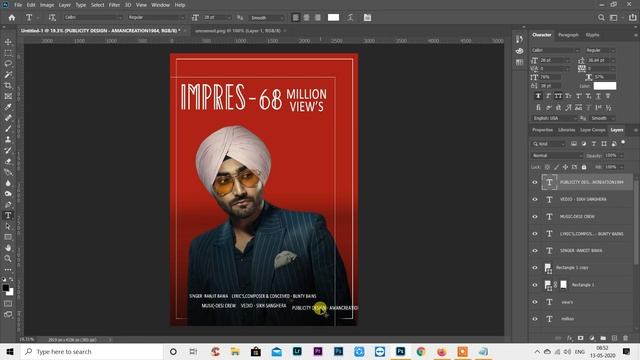Select the Blur tool
Screen dimensions: 640x360
(8, 183)
